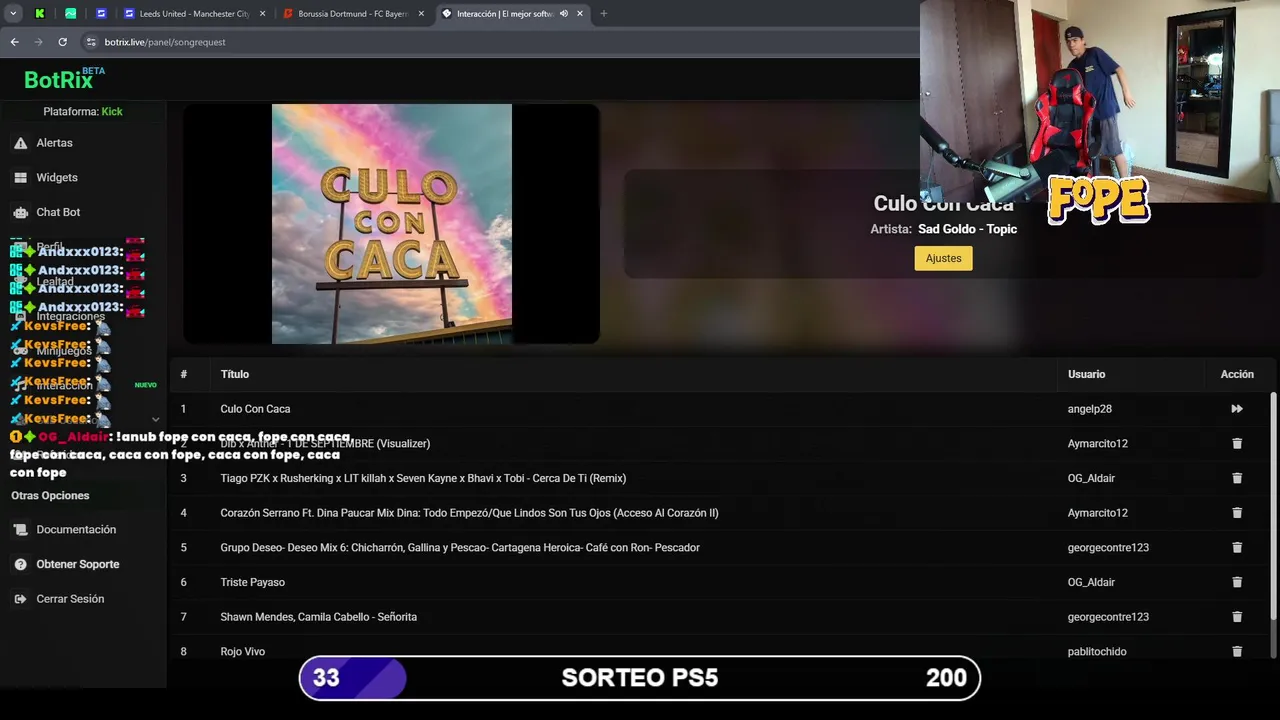Select the Corazón Serrano Ft. Dina Paucar title

tap(469, 513)
